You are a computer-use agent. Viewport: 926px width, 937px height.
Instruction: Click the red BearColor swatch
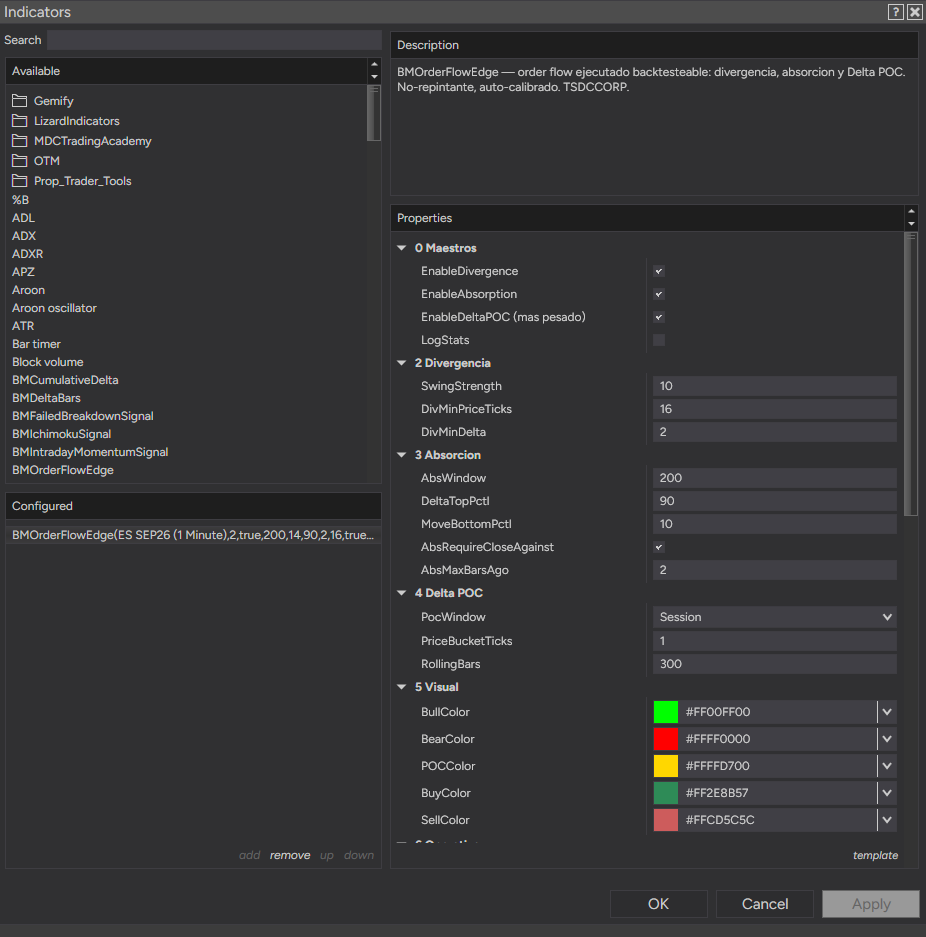666,739
